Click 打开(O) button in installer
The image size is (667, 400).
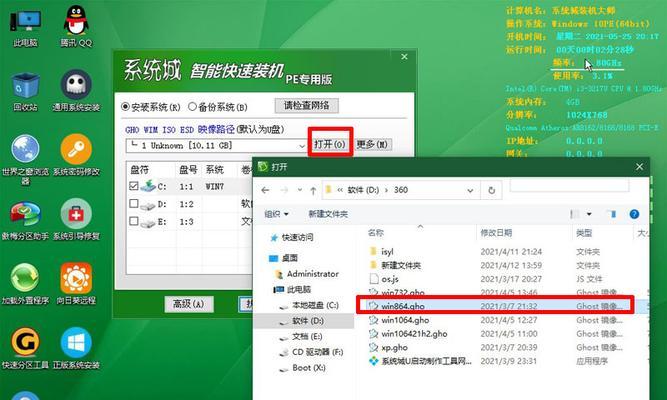[330, 144]
